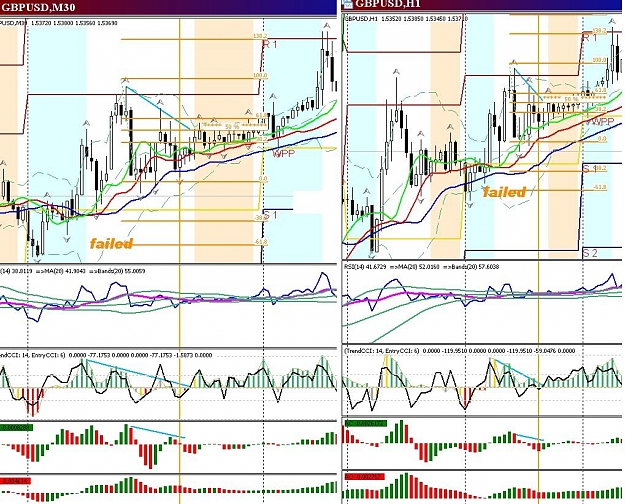
Task: Click the TrendCCI indicator header in H1 window
Action: [459, 350]
